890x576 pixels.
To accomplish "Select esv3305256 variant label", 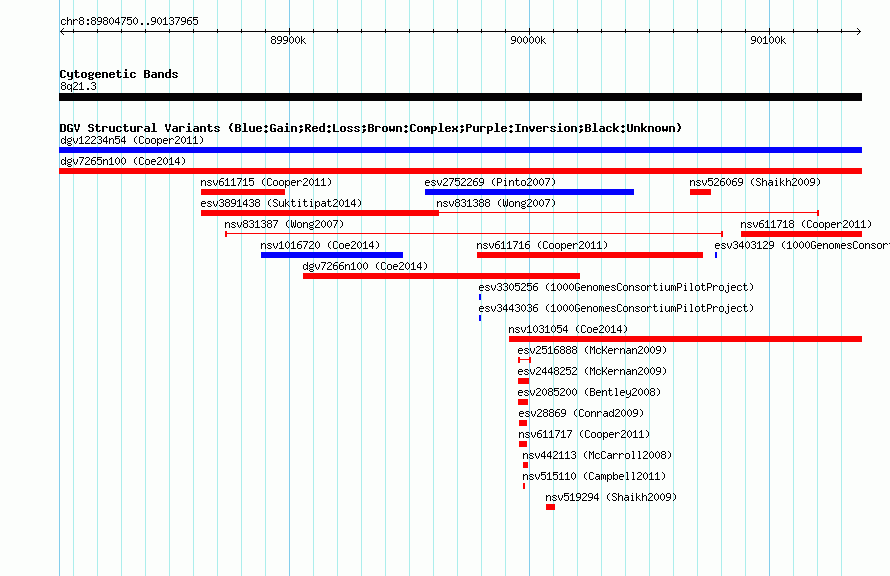I will [x=616, y=287].
